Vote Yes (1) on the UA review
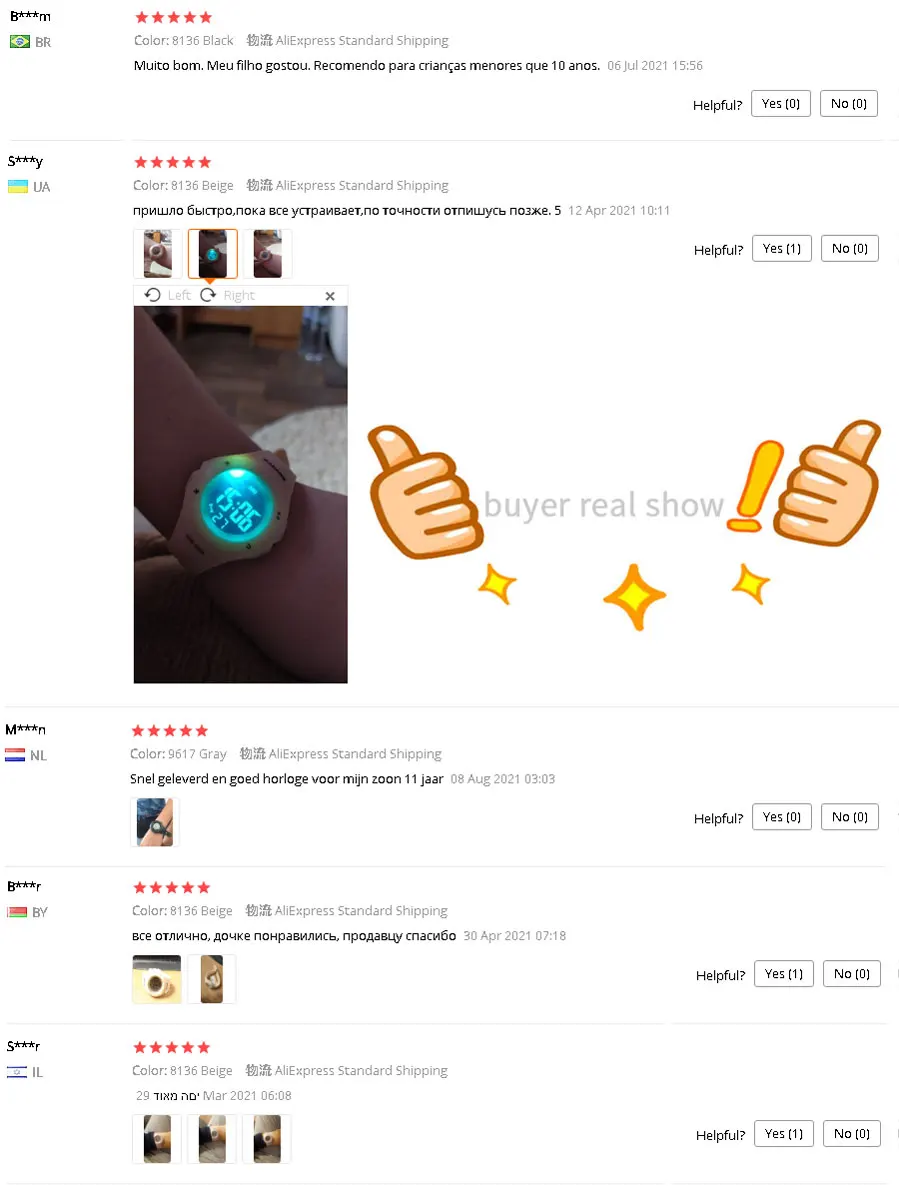 pos(782,249)
